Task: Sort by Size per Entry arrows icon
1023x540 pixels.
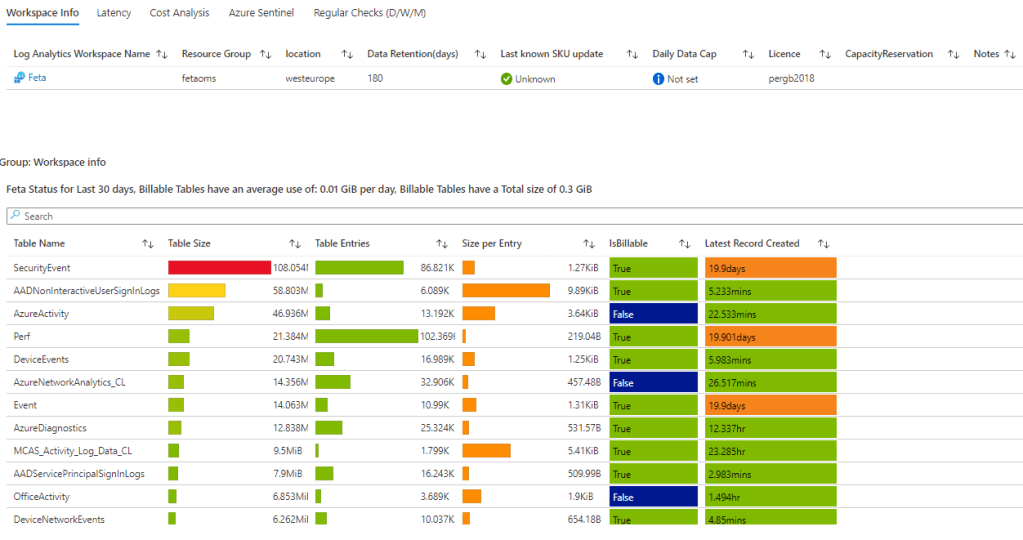Action: point(589,244)
